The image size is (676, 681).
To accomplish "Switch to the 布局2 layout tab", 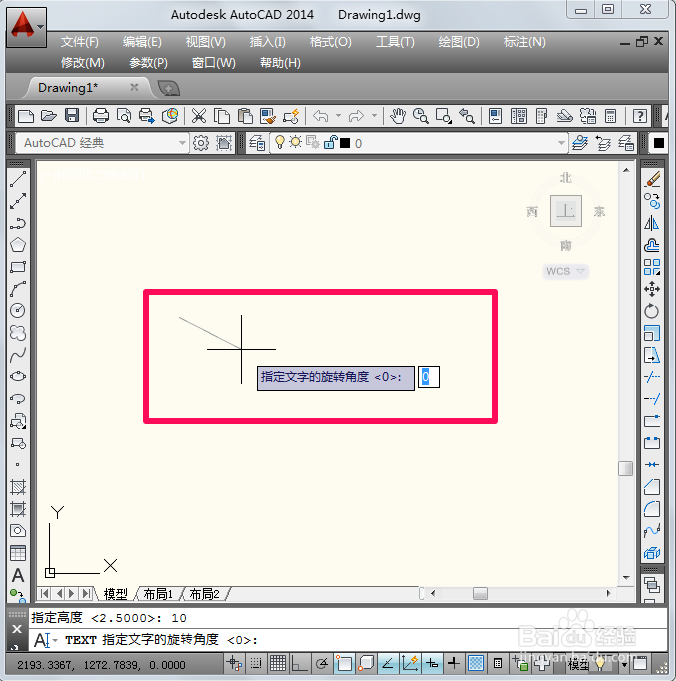I will (x=204, y=594).
